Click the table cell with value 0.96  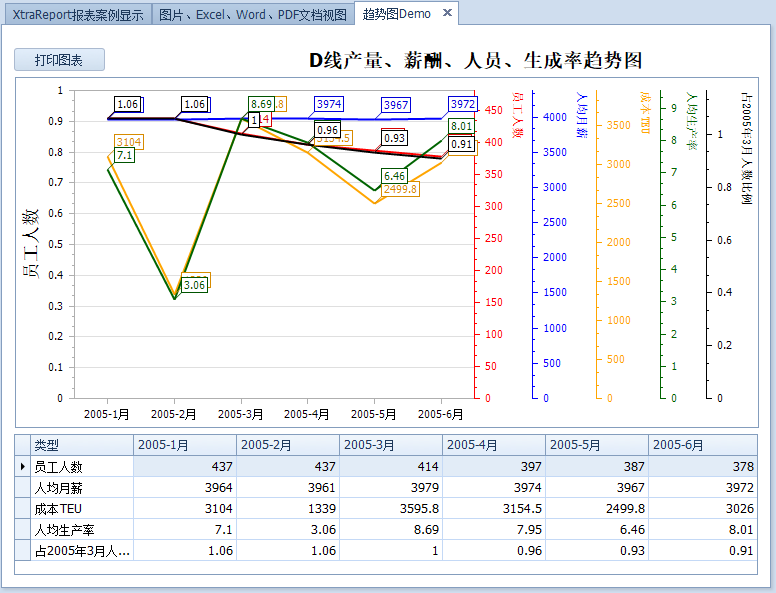click(494, 550)
